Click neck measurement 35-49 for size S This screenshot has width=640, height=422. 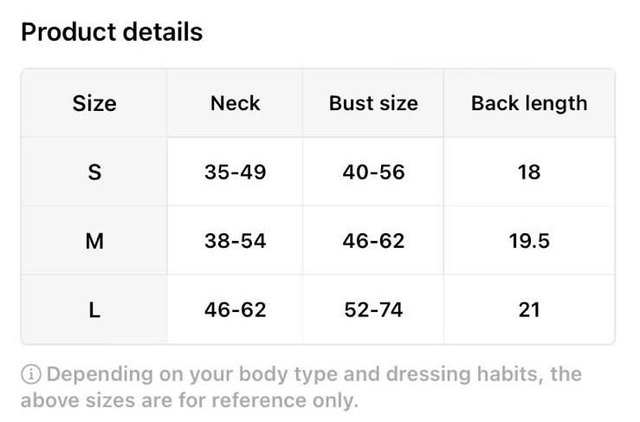click(235, 172)
